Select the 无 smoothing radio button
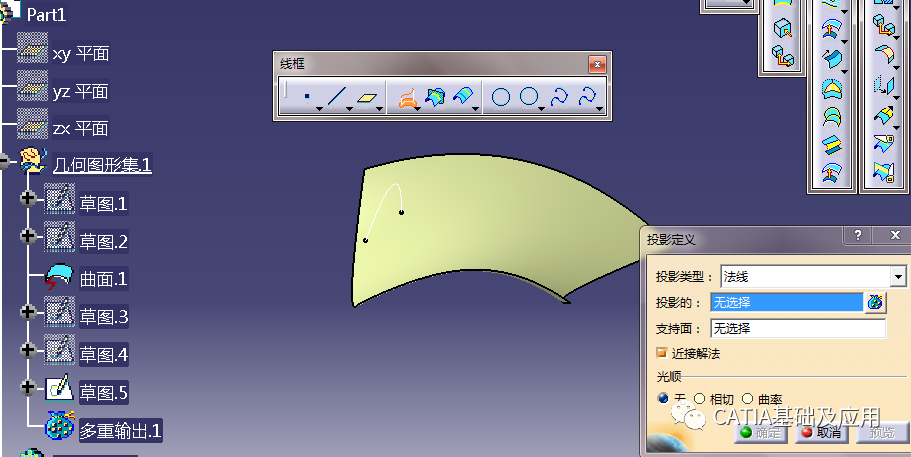The width and height of the screenshot is (911, 457). coord(663,398)
